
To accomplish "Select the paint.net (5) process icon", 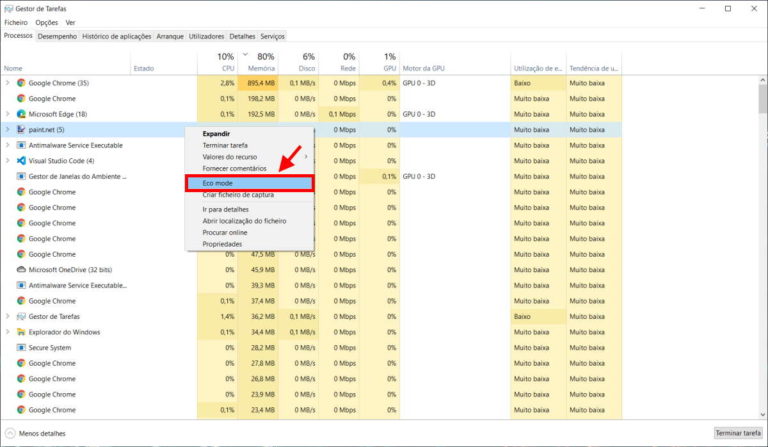I will (x=21, y=130).
